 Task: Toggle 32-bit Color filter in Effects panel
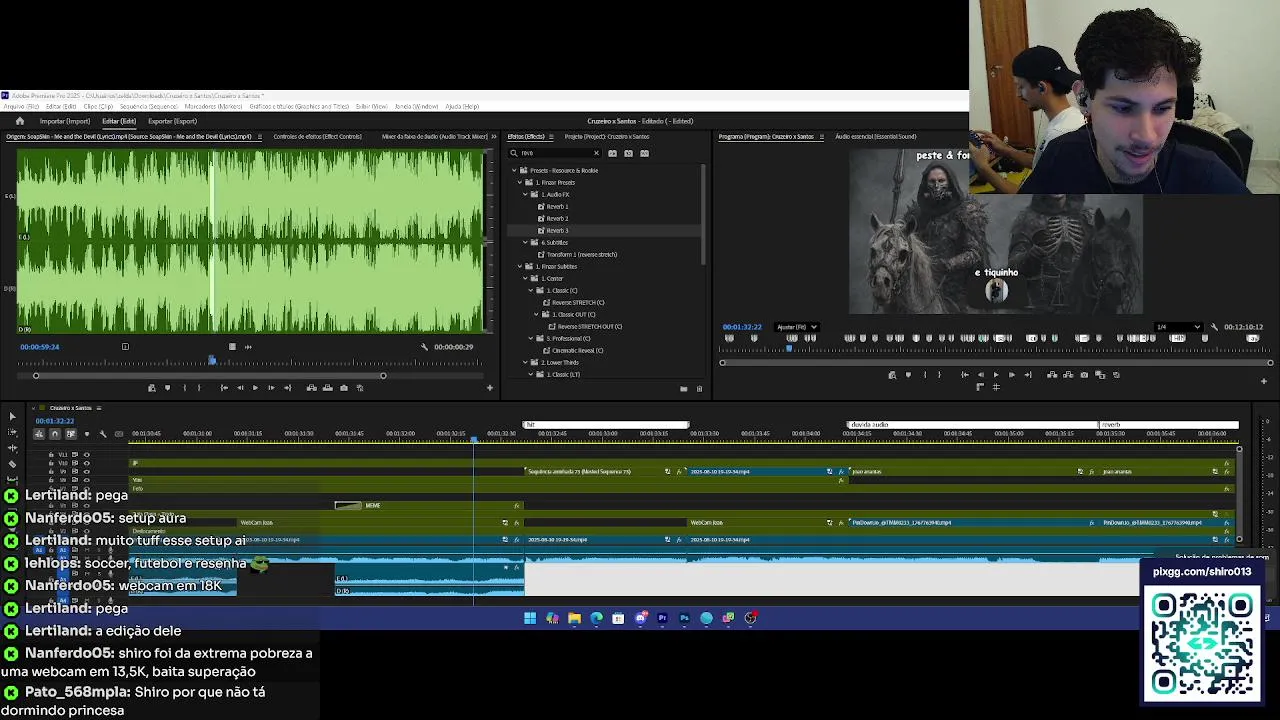point(628,153)
